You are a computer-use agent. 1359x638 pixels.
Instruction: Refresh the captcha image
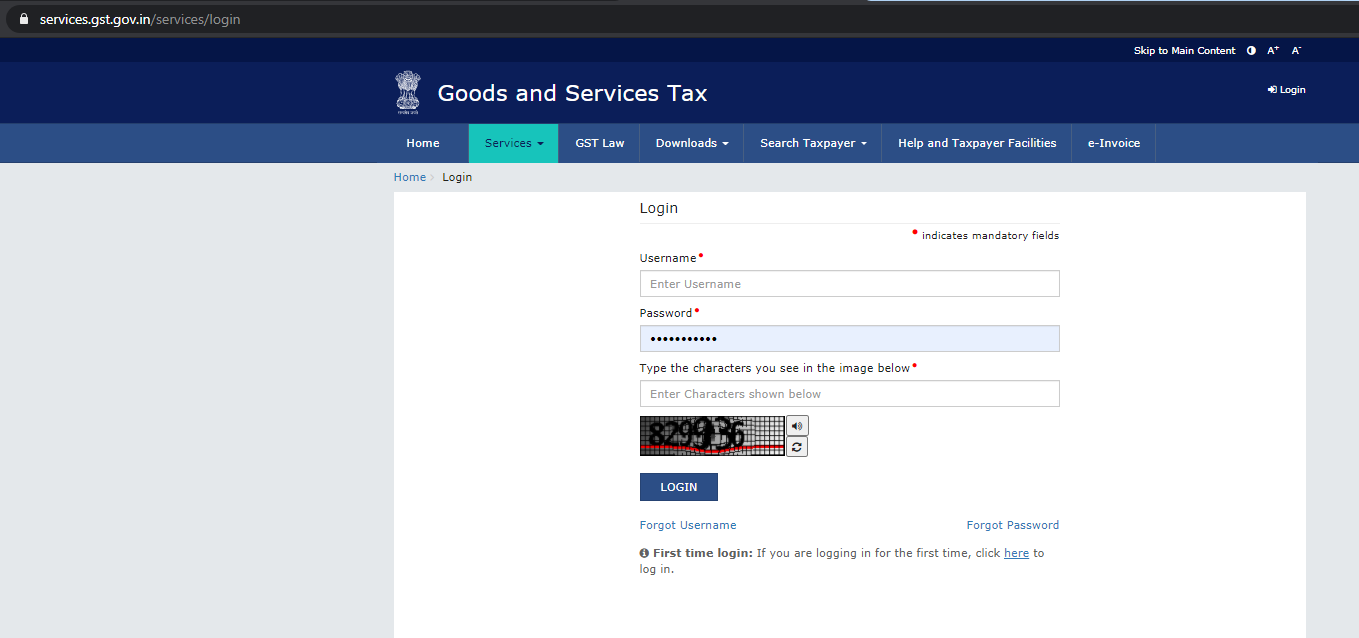click(797, 447)
